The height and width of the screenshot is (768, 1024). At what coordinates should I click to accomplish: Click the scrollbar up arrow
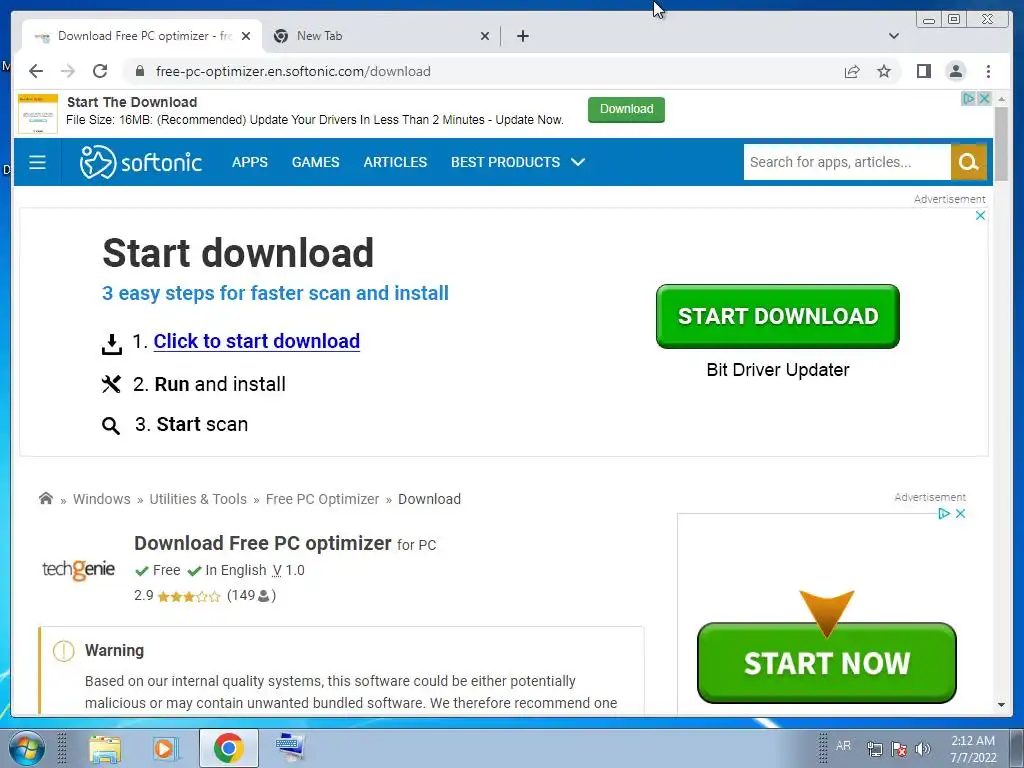(1001, 99)
